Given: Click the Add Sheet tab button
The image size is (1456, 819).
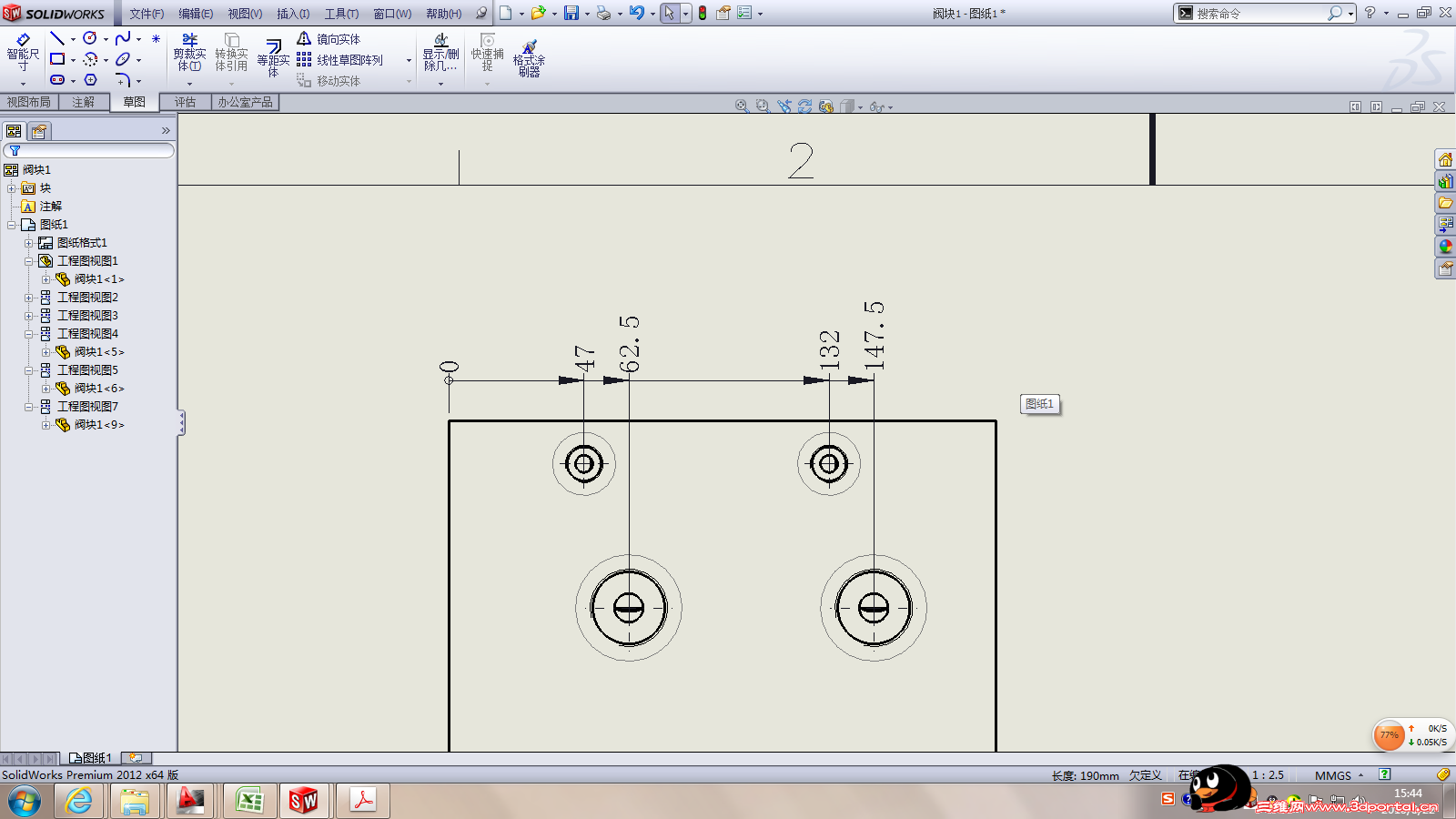Looking at the screenshot, I should pos(136,757).
